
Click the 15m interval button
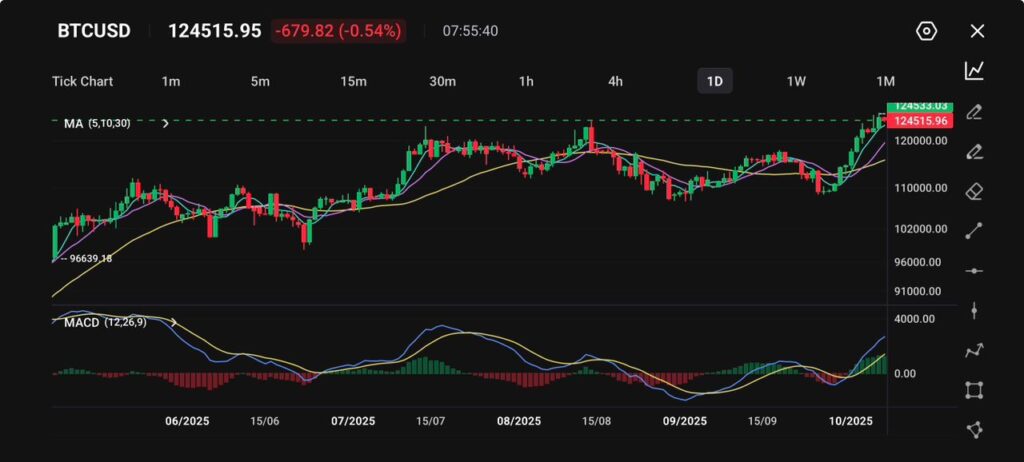353,81
